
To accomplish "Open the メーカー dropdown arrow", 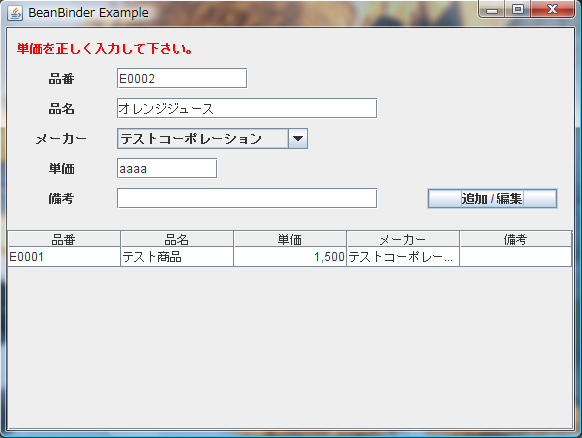I will click(x=298, y=139).
